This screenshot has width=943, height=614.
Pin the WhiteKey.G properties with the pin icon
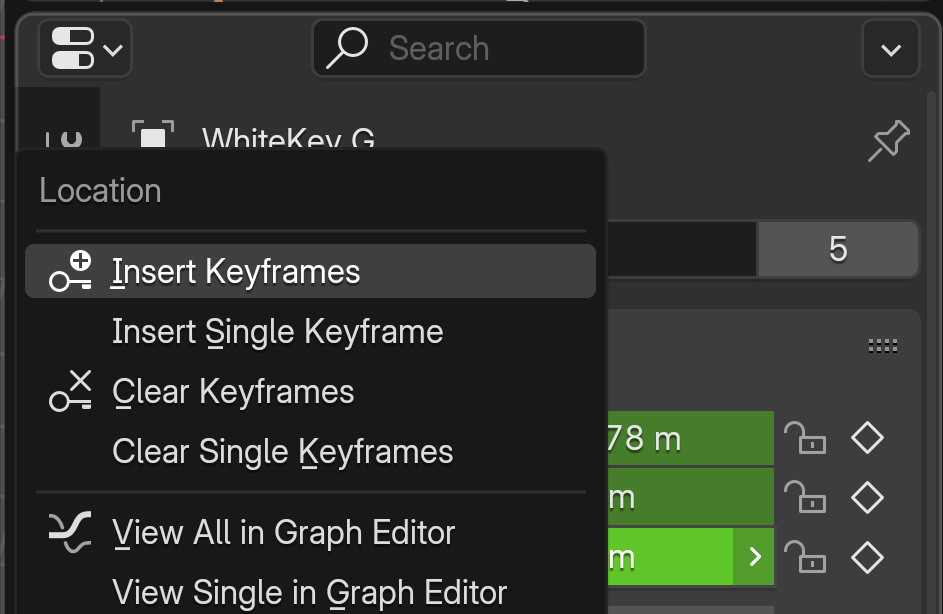(x=889, y=140)
